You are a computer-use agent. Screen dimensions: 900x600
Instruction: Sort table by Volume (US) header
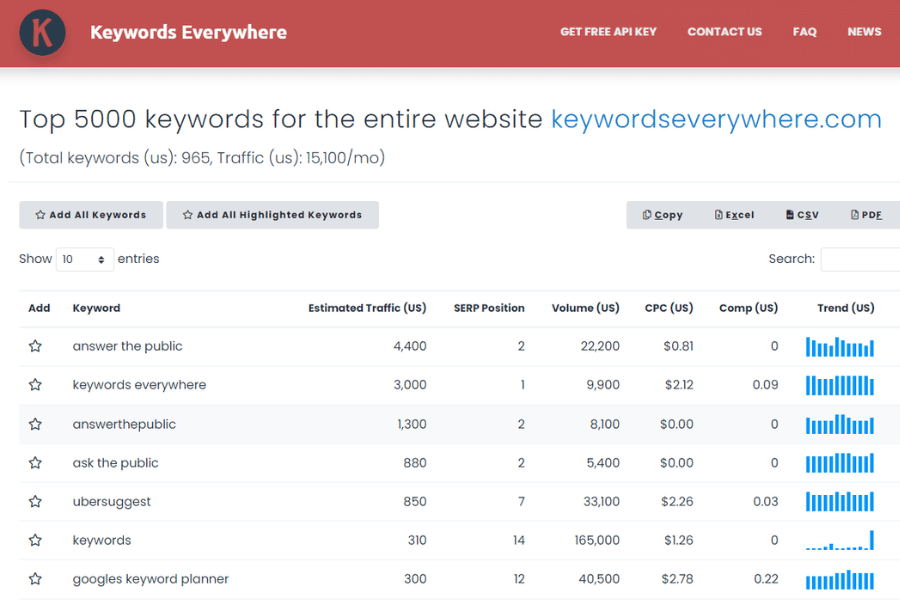point(585,308)
